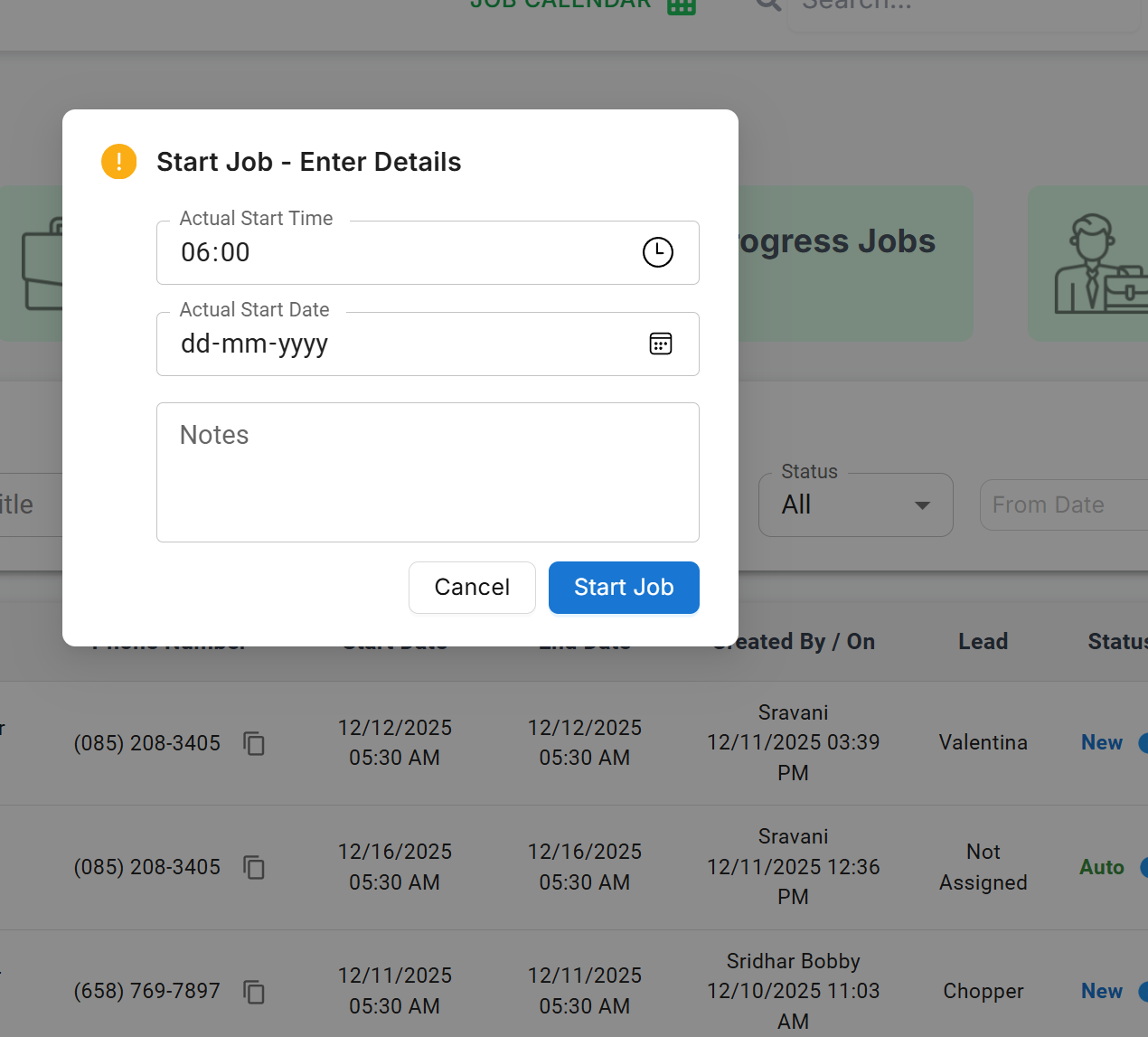1148x1037 pixels.
Task: Open the calendar date picker icon
Action: point(661,344)
